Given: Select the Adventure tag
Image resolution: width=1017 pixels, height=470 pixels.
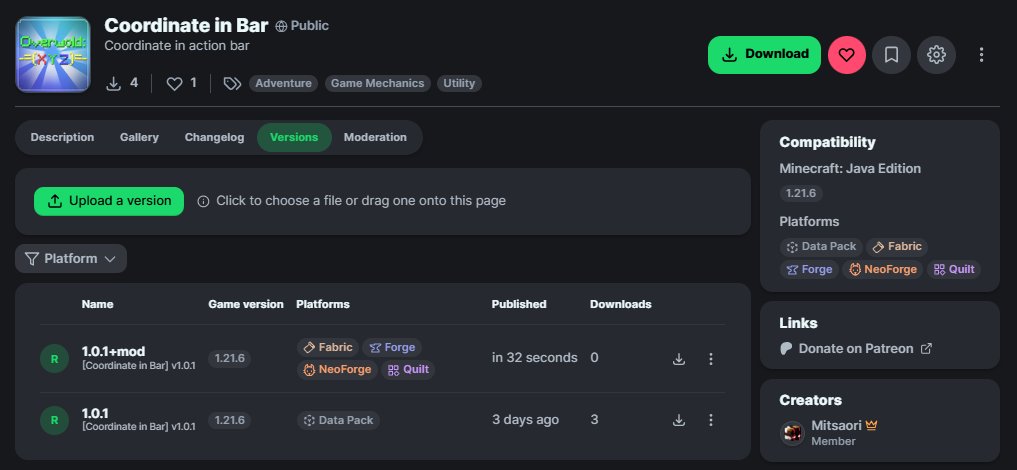Looking at the screenshot, I should [x=283, y=83].
